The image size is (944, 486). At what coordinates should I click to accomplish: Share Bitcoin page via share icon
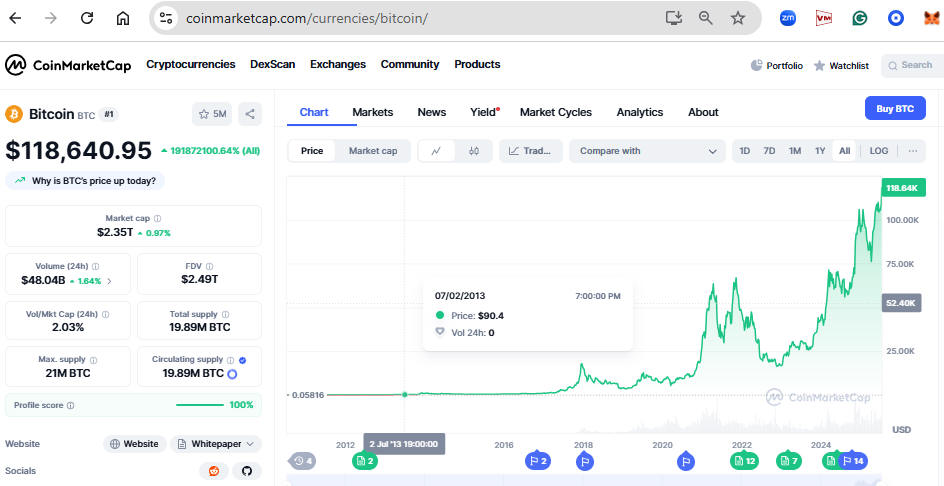(x=250, y=114)
